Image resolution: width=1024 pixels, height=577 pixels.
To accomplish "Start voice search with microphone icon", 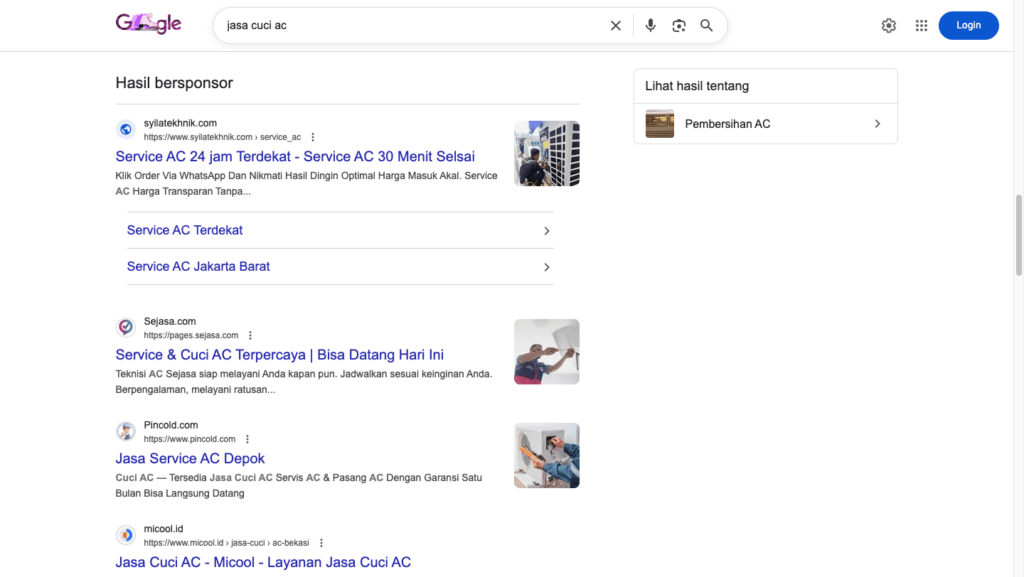I will tap(650, 25).
